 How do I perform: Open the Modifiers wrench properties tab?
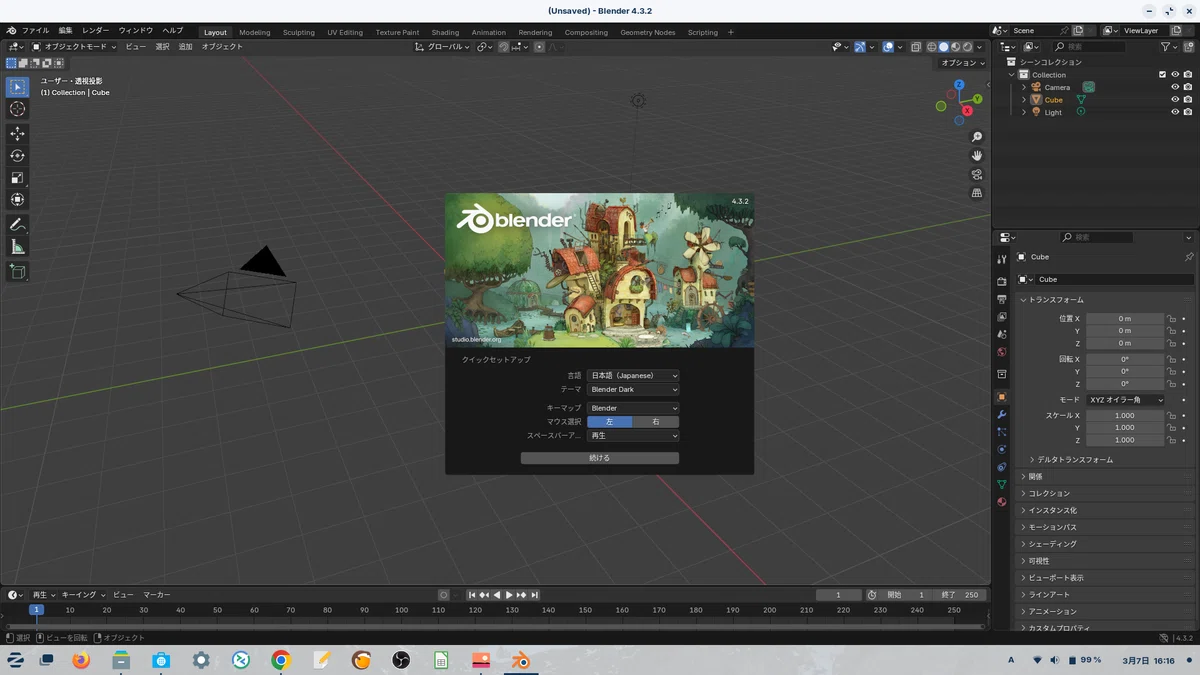coord(1002,415)
